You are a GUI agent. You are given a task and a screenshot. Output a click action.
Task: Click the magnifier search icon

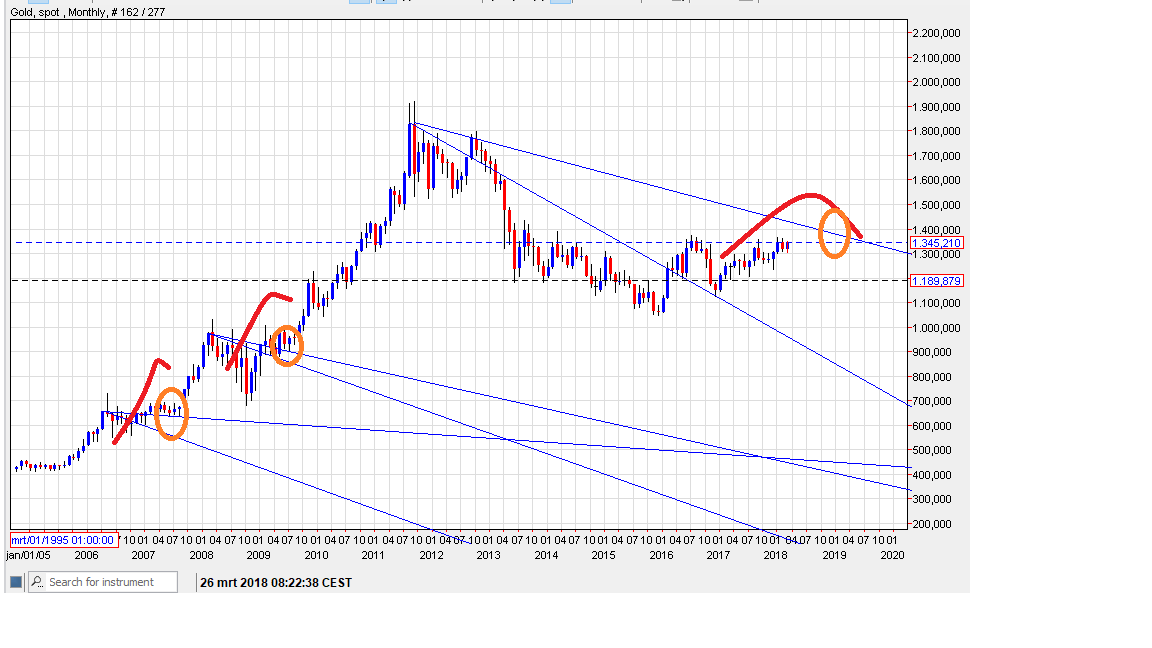coord(36,582)
